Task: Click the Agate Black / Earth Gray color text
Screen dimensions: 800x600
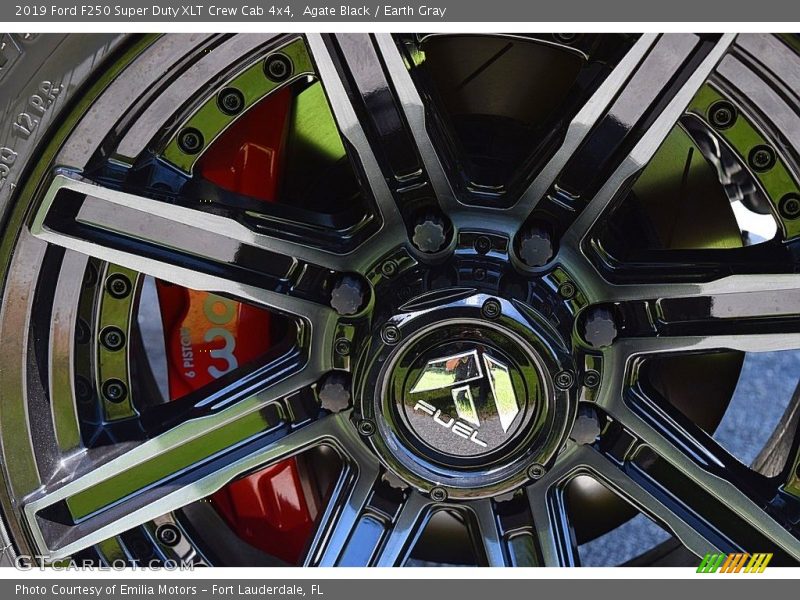Action: [x=374, y=11]
